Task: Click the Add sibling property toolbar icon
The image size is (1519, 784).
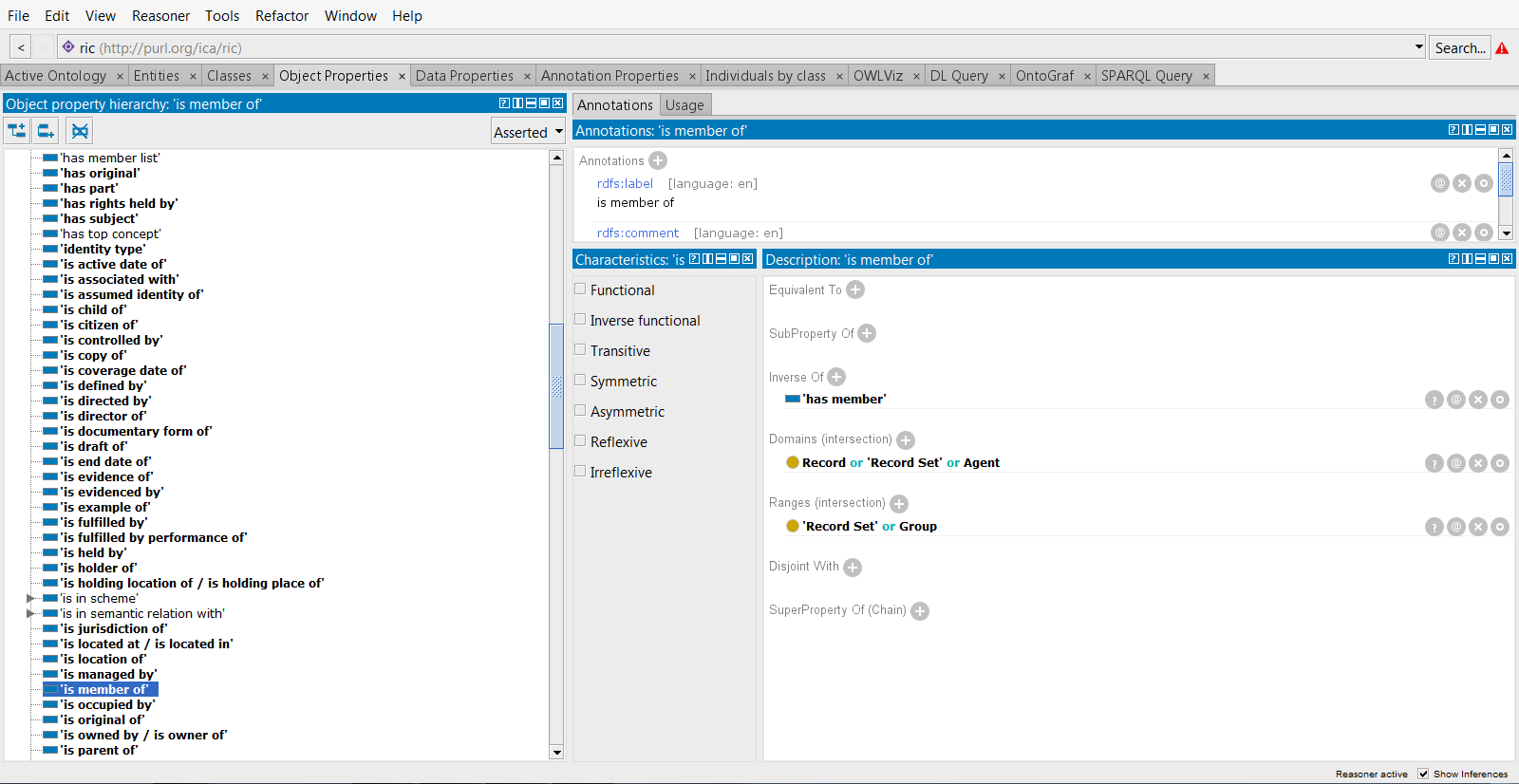Action: [46, 131]
